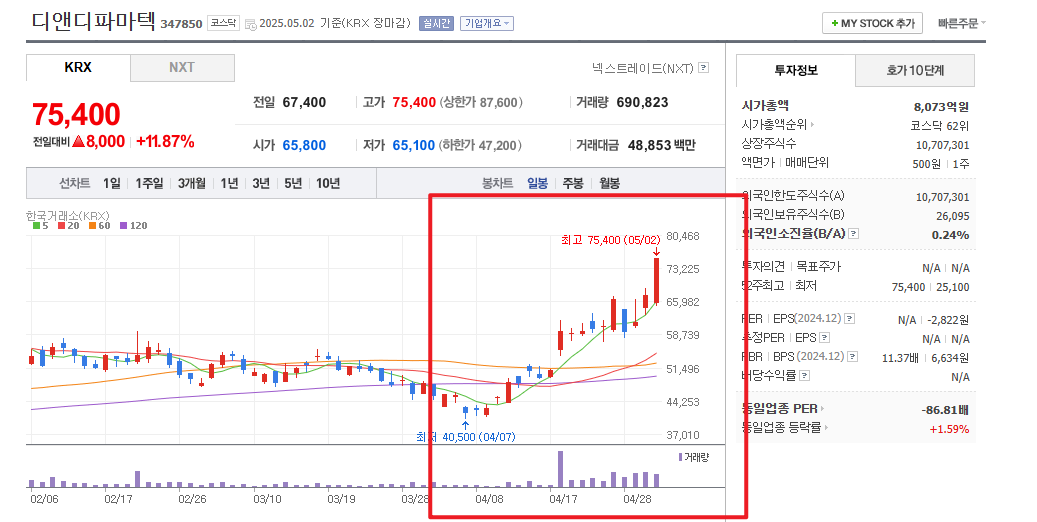Click help icon next to 배당수익률

804,376
